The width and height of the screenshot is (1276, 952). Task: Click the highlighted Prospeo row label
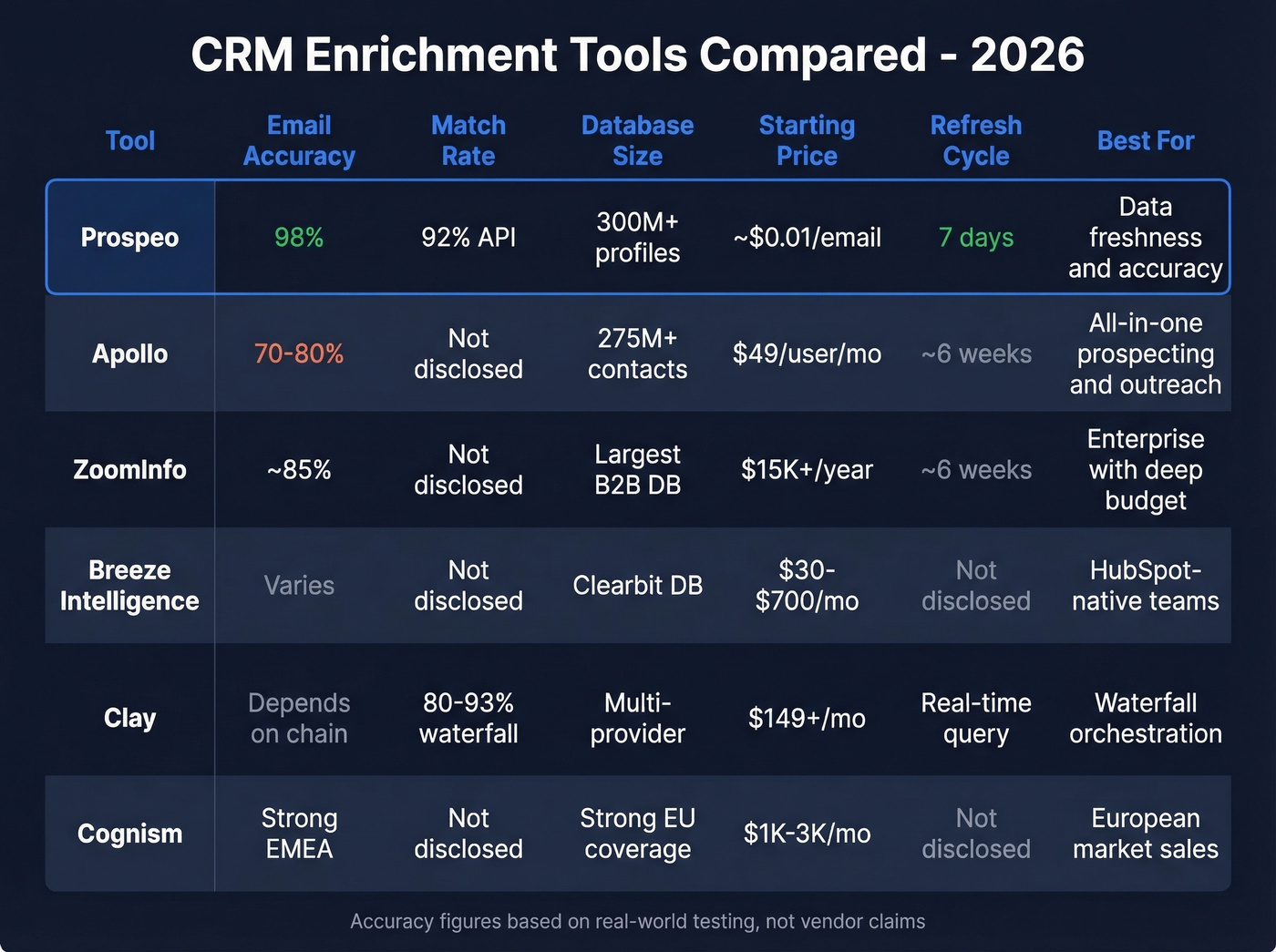[x=129, y=238]
